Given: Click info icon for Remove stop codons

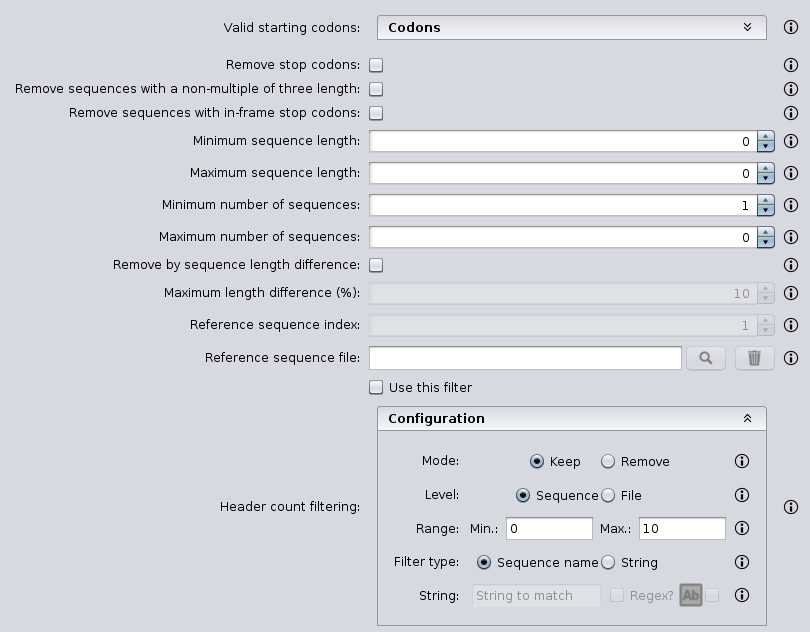Looking at the screenshot, I should click(790, 65).
